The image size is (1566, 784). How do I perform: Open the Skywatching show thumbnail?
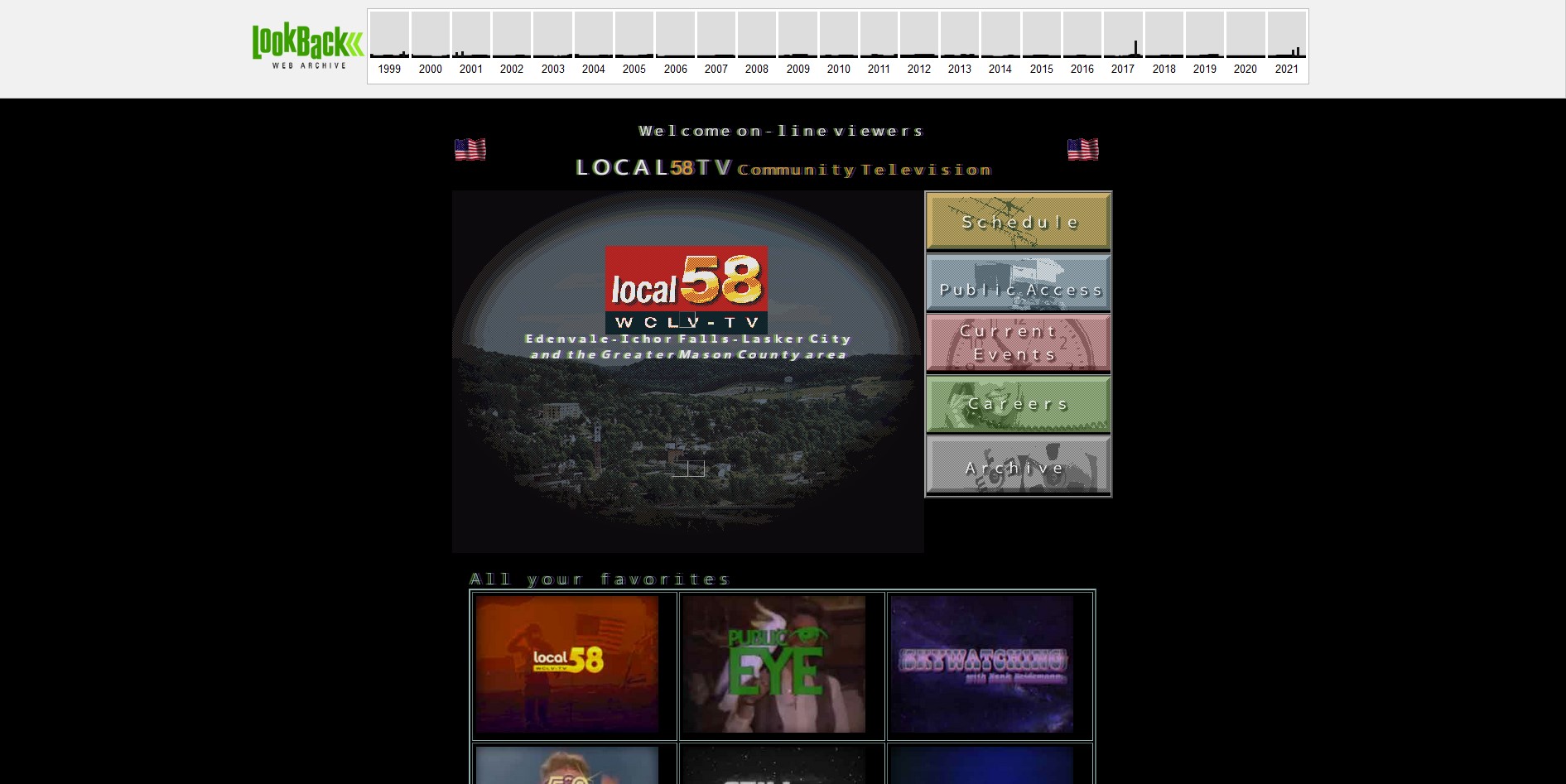(x=982, y=664)
